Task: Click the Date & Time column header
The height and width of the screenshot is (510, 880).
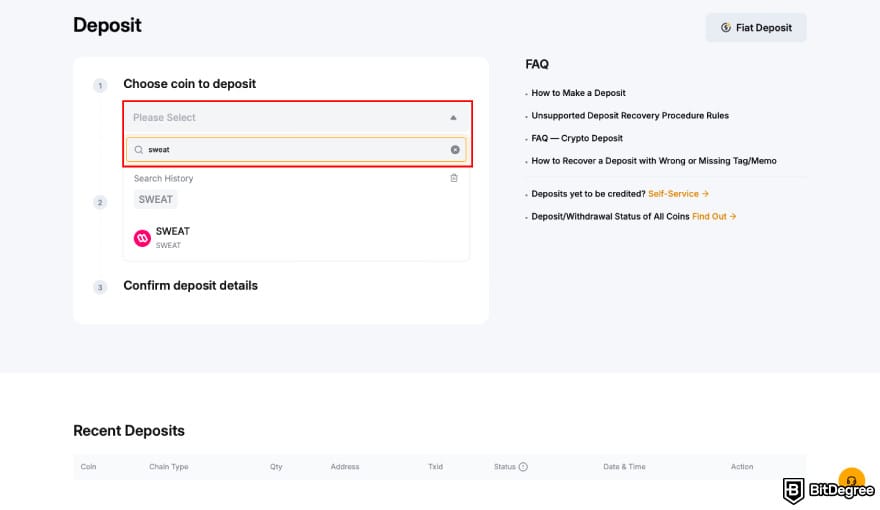Action: pyautogui.click(x=624, y=467)
